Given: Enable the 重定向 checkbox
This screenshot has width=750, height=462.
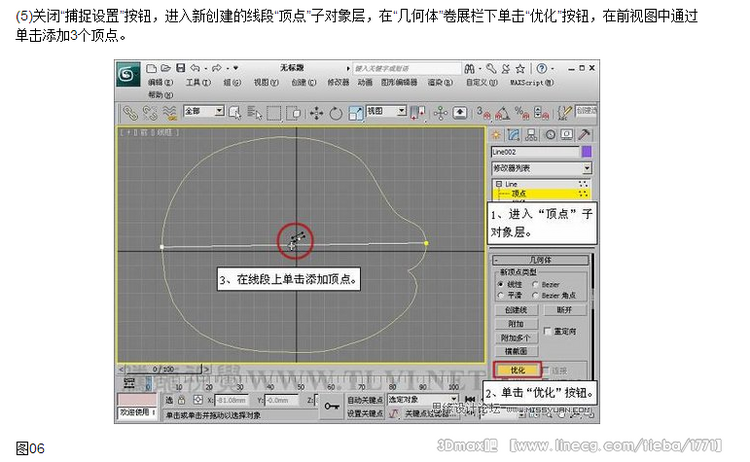Looking at the screenshot, I should pyautogui.click(x=548, y=331).
